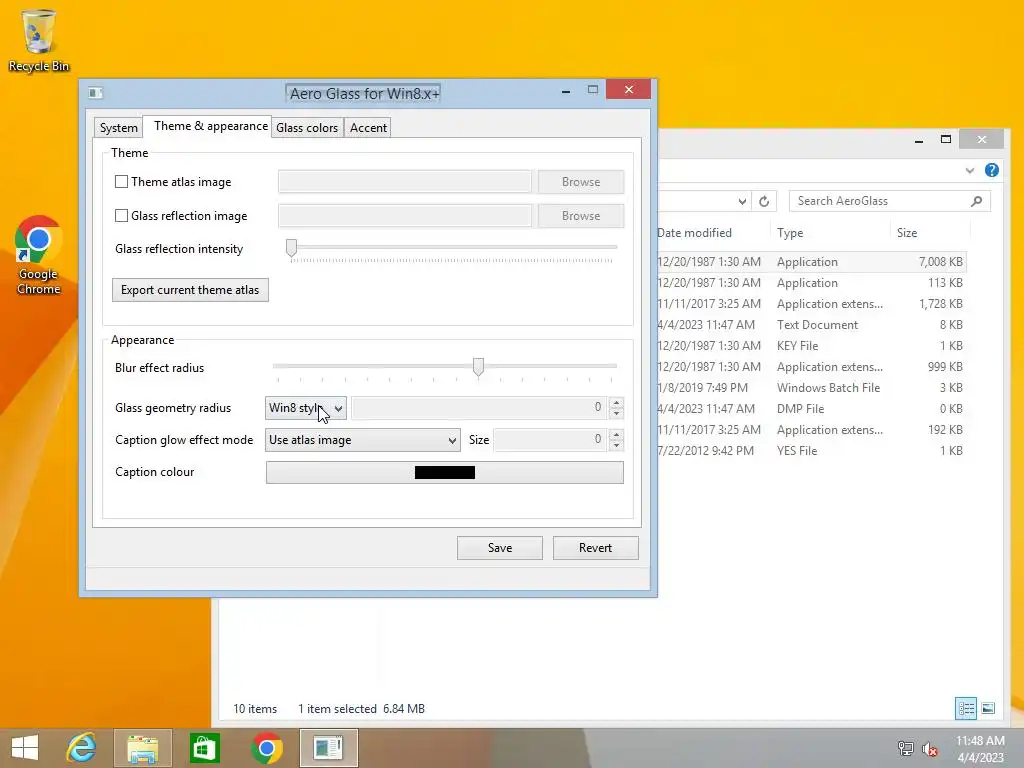This screenshot has width=1024, height=768.
Task: Click the caption glow Size number field
Action: [550, 440]
